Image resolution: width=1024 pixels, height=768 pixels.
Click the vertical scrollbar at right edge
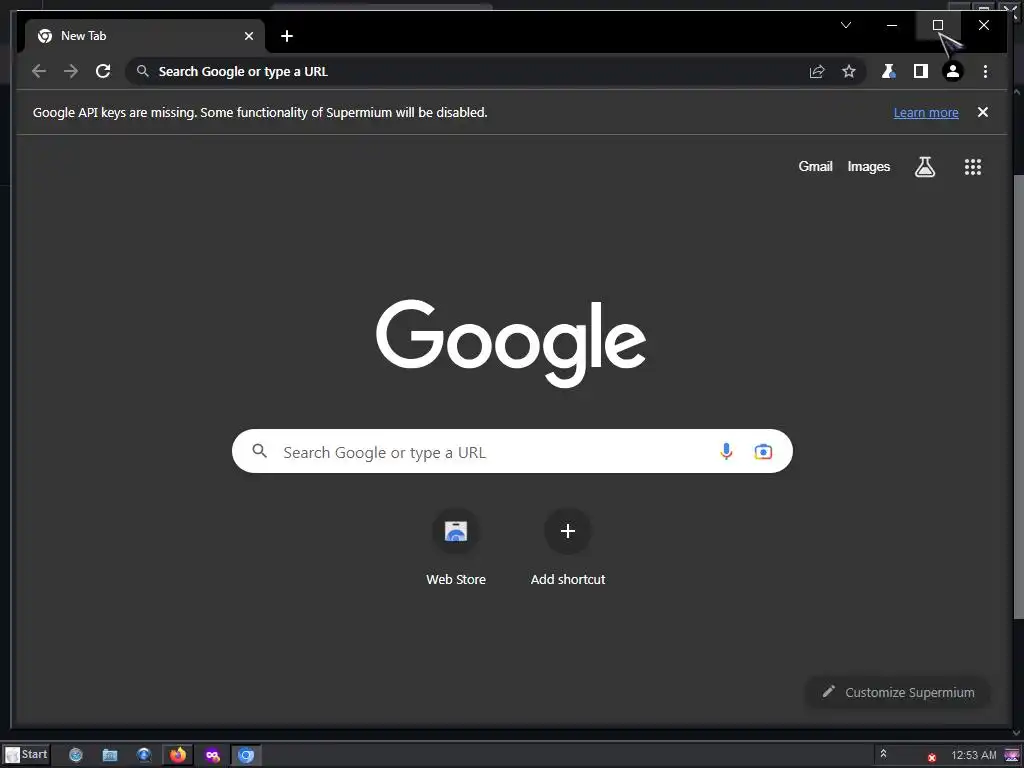point(1018,396)
